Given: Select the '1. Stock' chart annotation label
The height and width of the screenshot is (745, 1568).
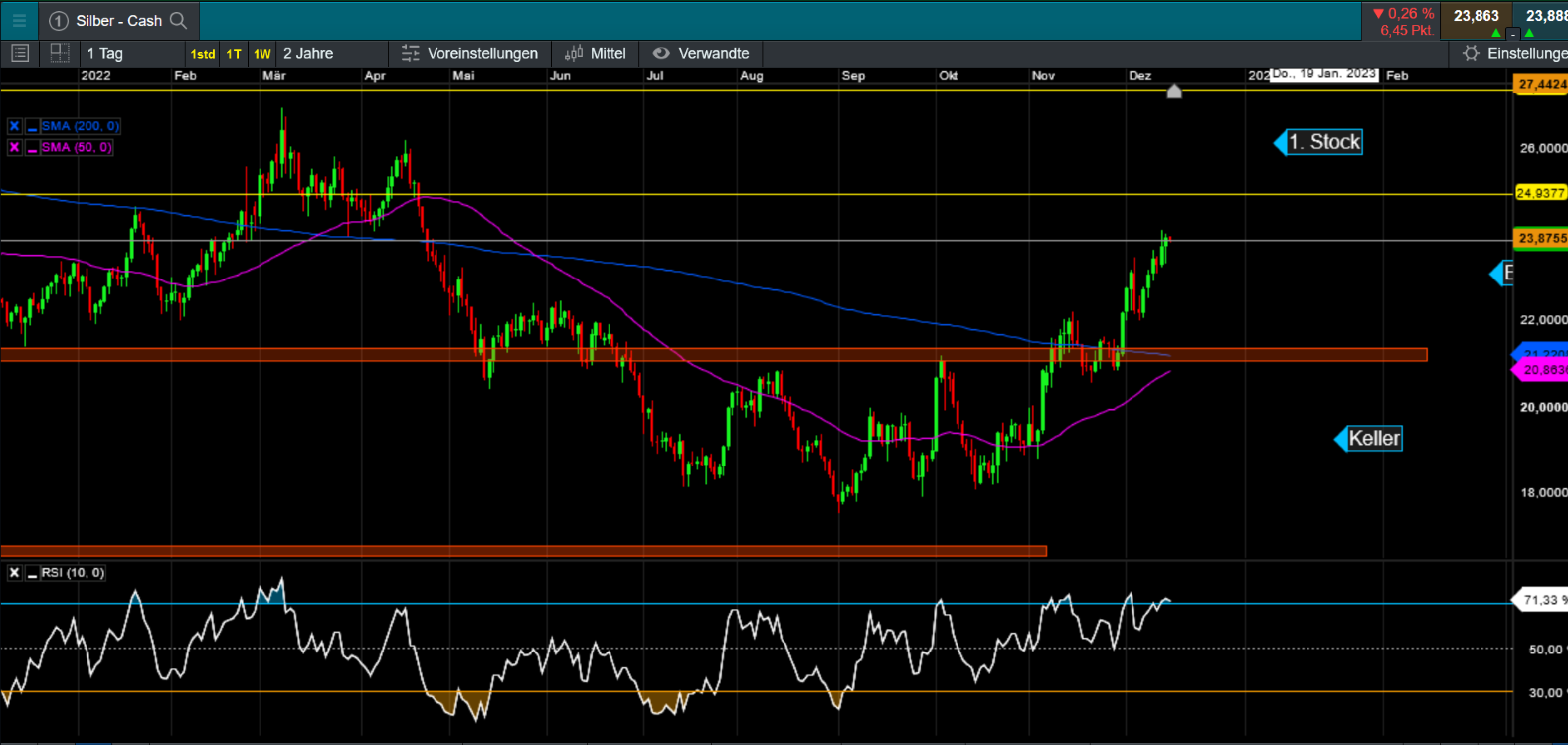Looking at the screenshot, I should [x=1323, y=142].
